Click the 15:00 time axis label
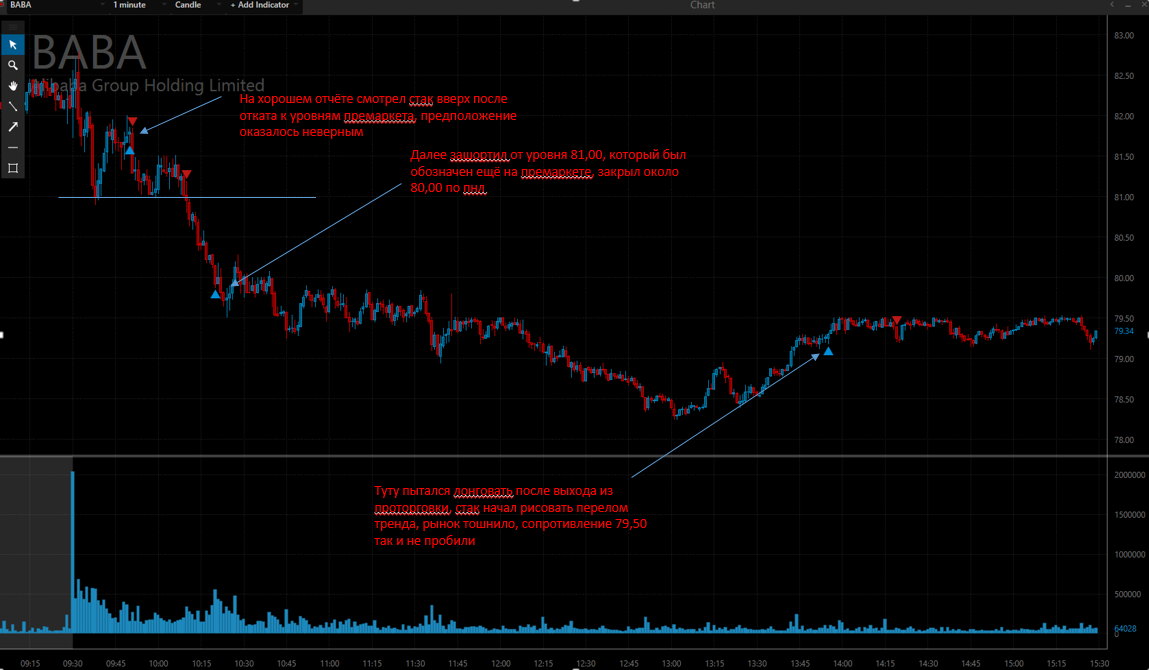Viewport: 1149px width, 670px height. [1014, 663]
